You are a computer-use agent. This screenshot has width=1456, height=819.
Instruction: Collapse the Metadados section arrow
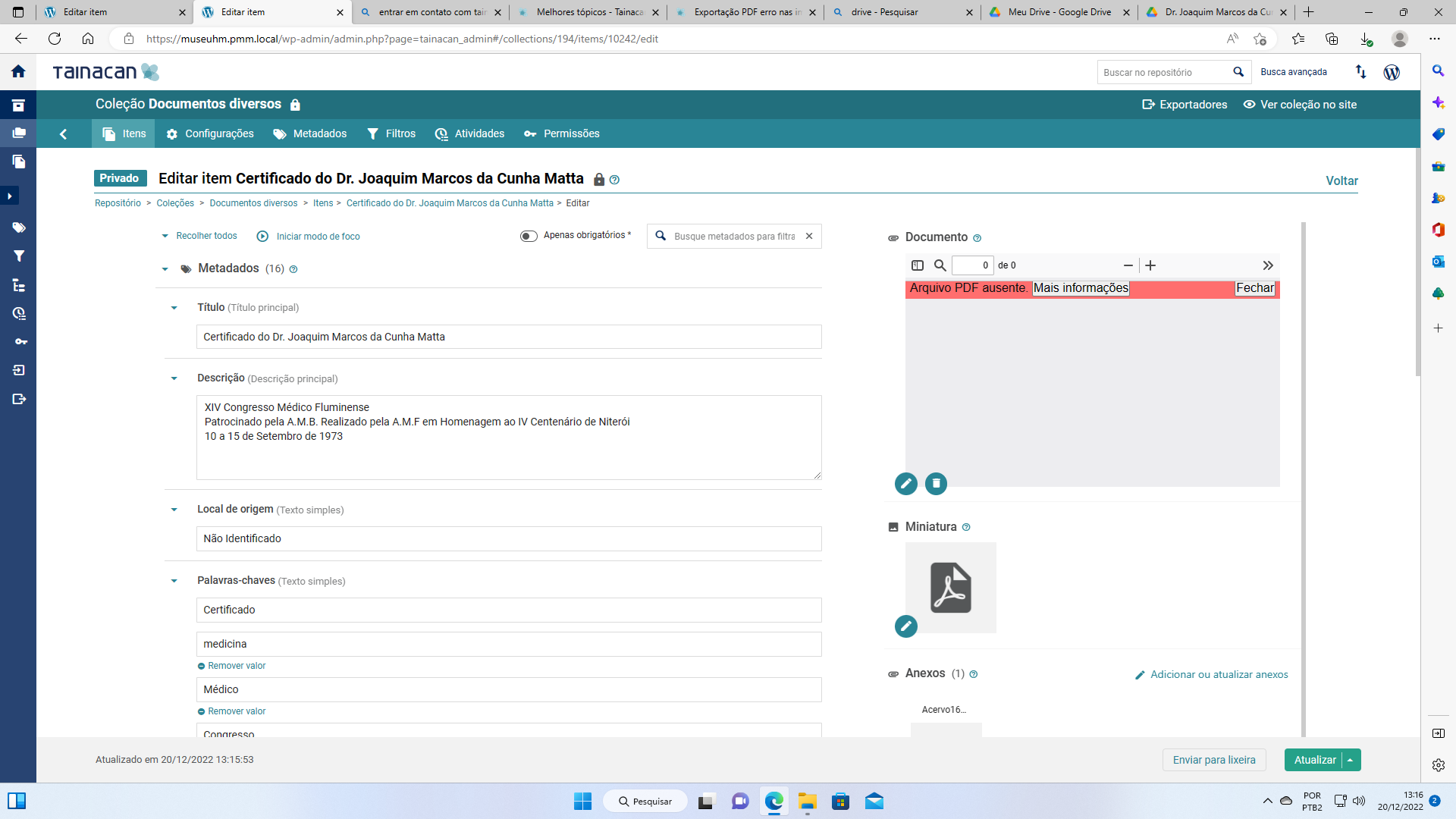165,269
